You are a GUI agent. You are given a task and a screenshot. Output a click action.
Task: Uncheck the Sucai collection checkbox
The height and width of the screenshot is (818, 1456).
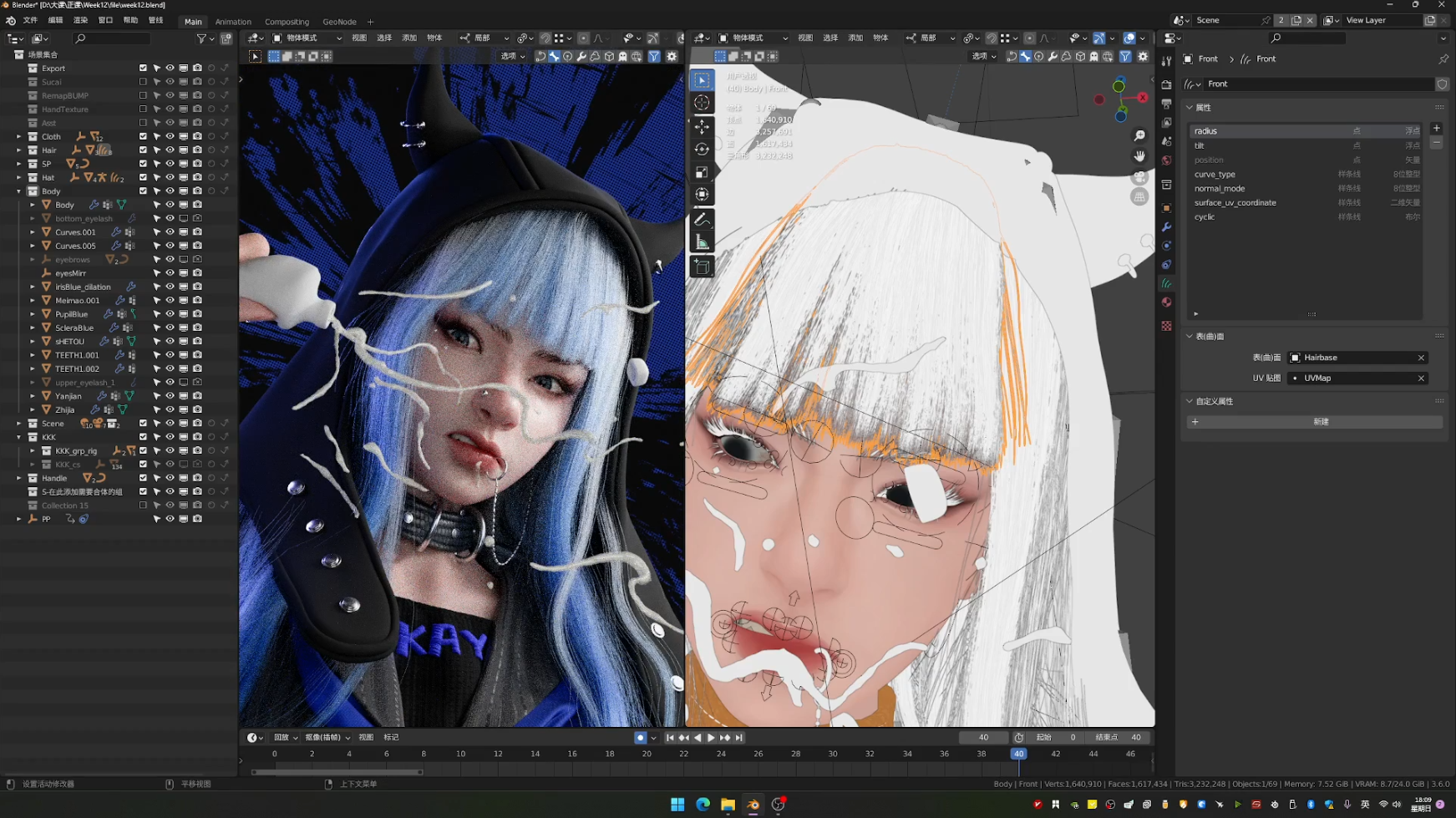click(x=143, y=81)
